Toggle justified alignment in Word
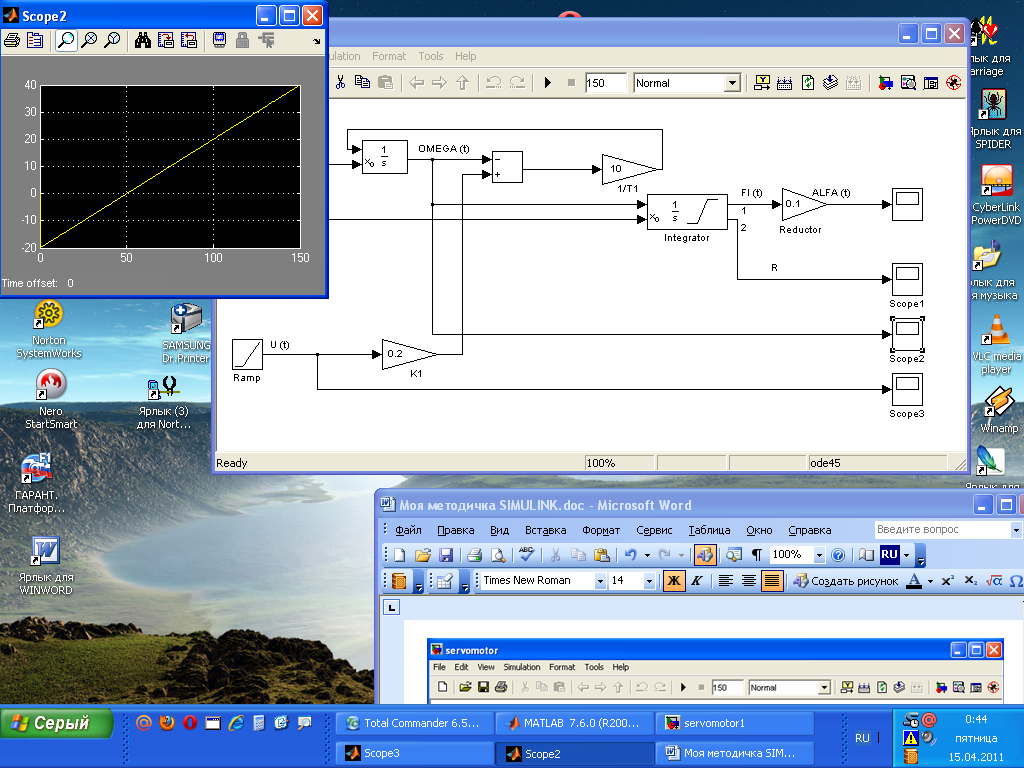 (772, 581)
